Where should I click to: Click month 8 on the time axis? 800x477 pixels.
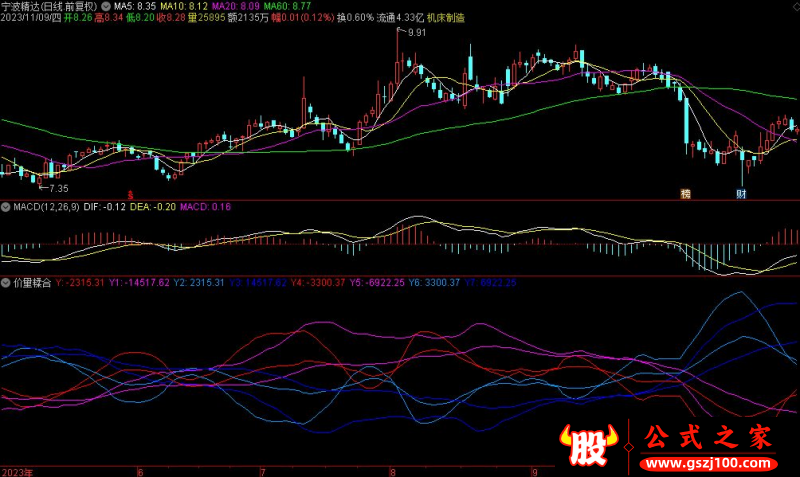click(393, 470)
